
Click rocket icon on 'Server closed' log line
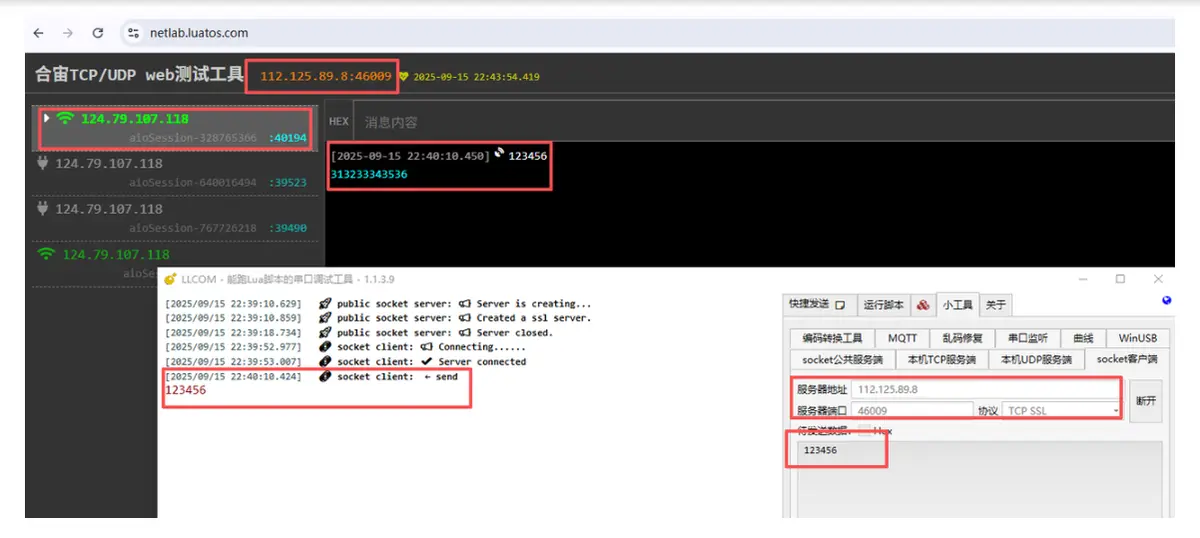point(325,332)
